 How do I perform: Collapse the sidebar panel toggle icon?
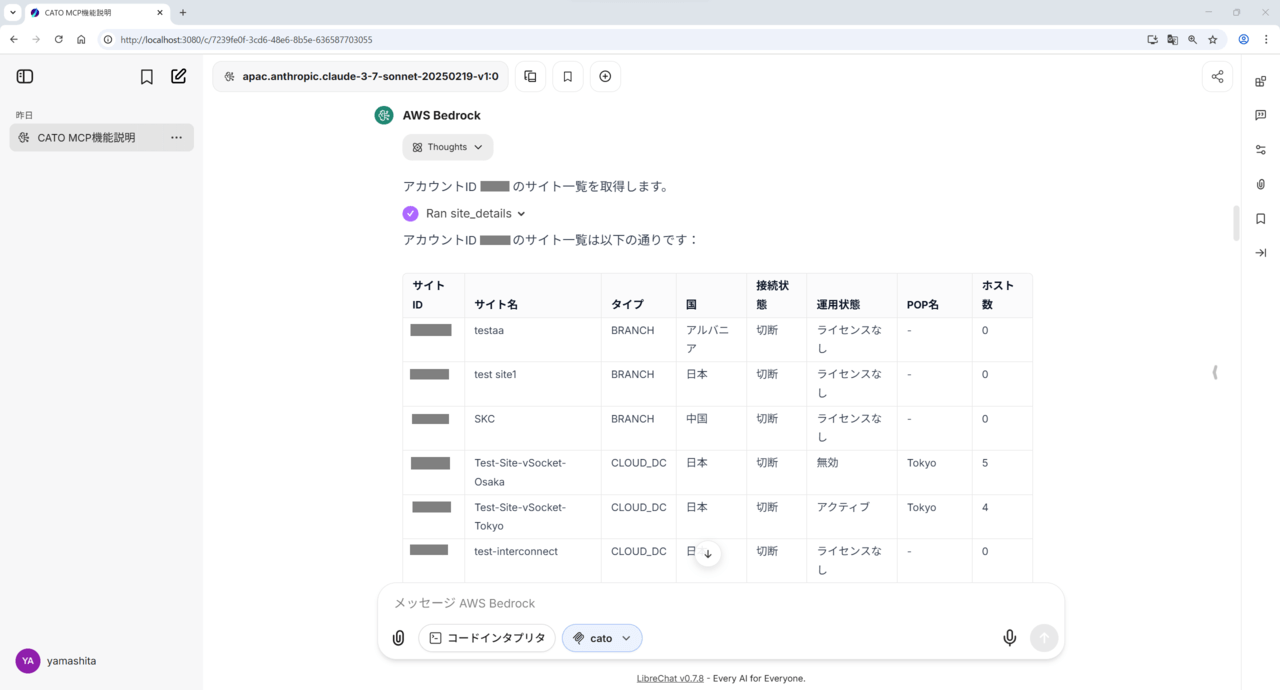click(25, 76)
